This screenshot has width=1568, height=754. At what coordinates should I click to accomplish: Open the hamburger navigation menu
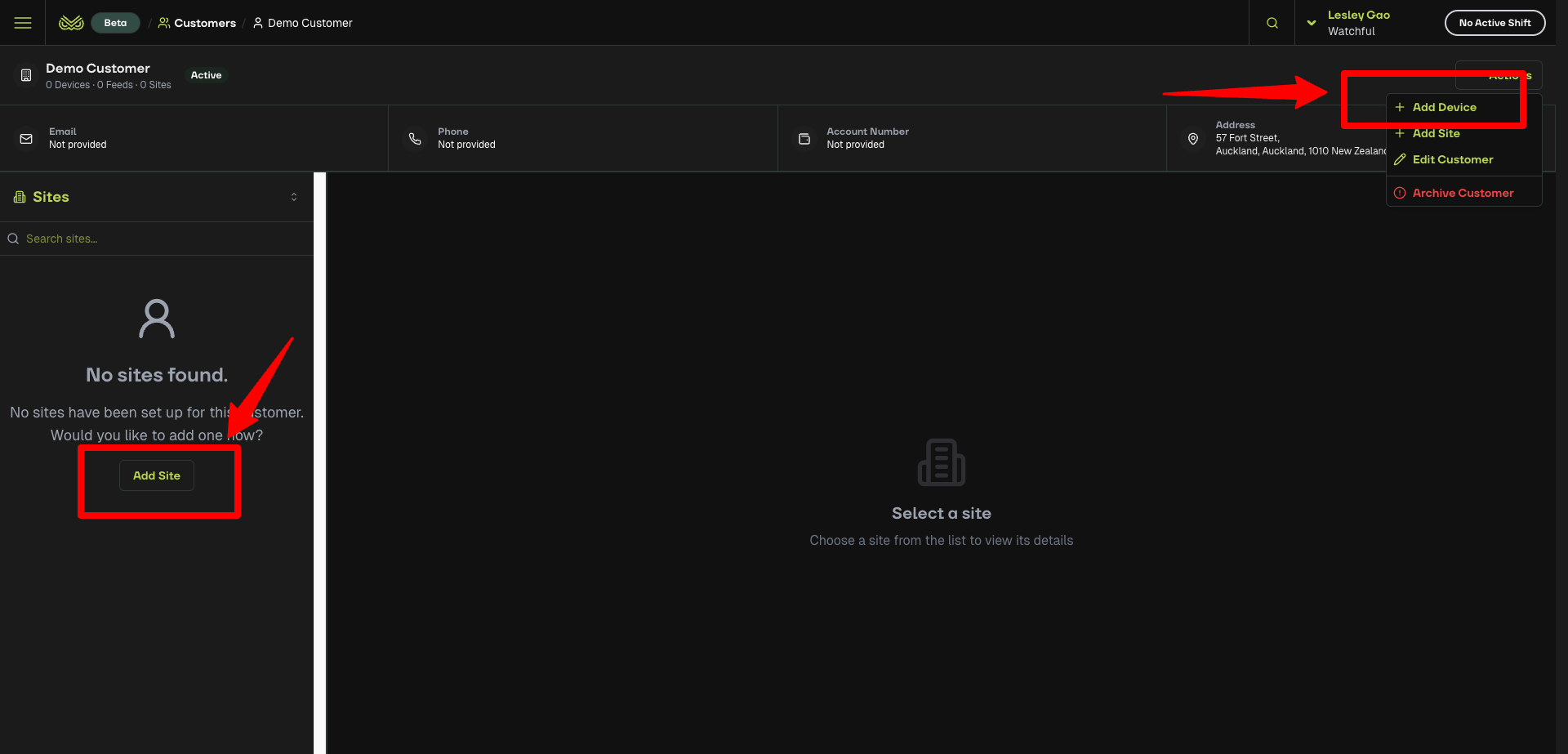pos(23,23)
